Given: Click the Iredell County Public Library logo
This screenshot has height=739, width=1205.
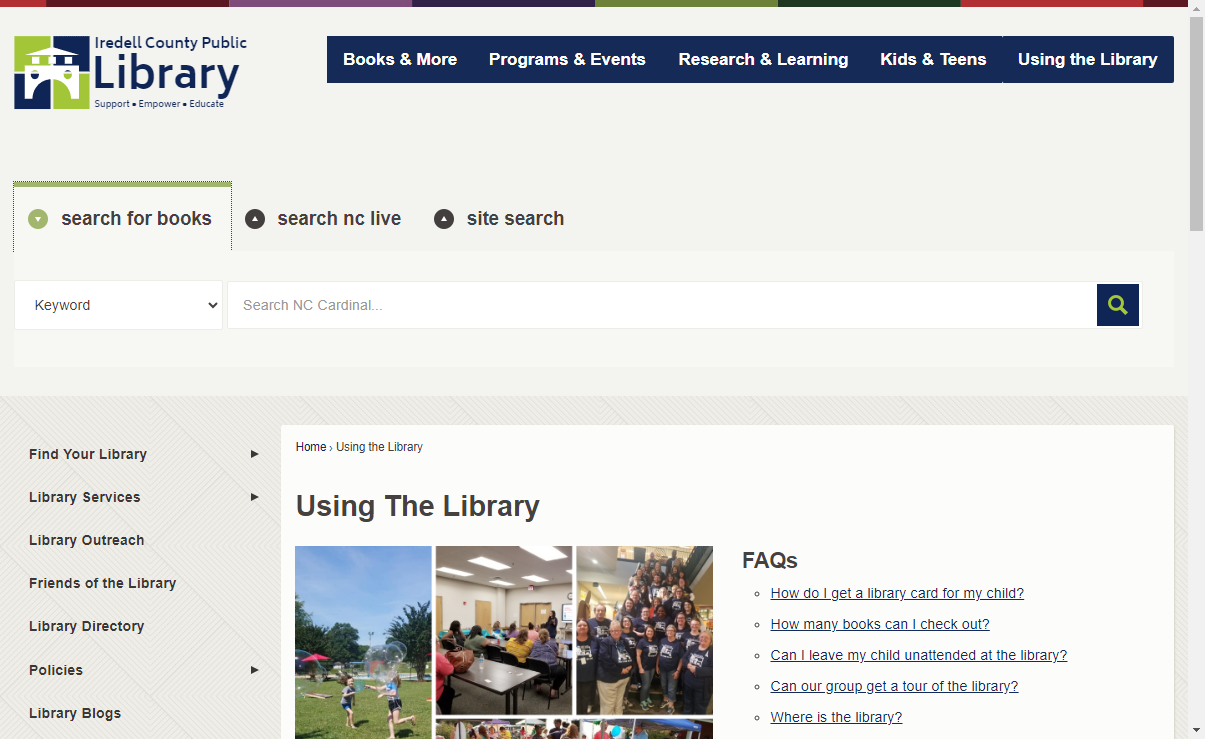Looking at the screenshot, I should [130, 72].
